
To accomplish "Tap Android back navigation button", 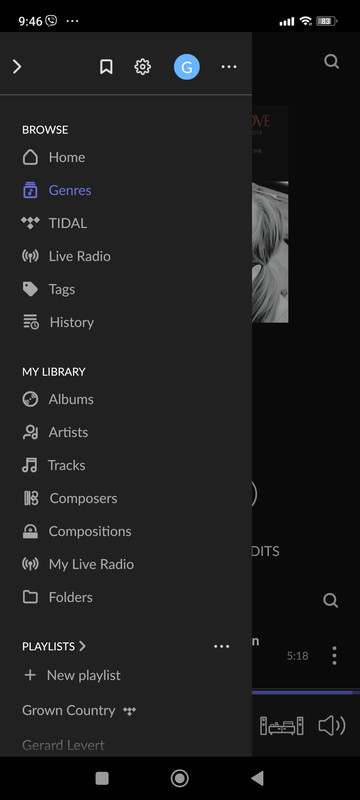I will (258, 778).
